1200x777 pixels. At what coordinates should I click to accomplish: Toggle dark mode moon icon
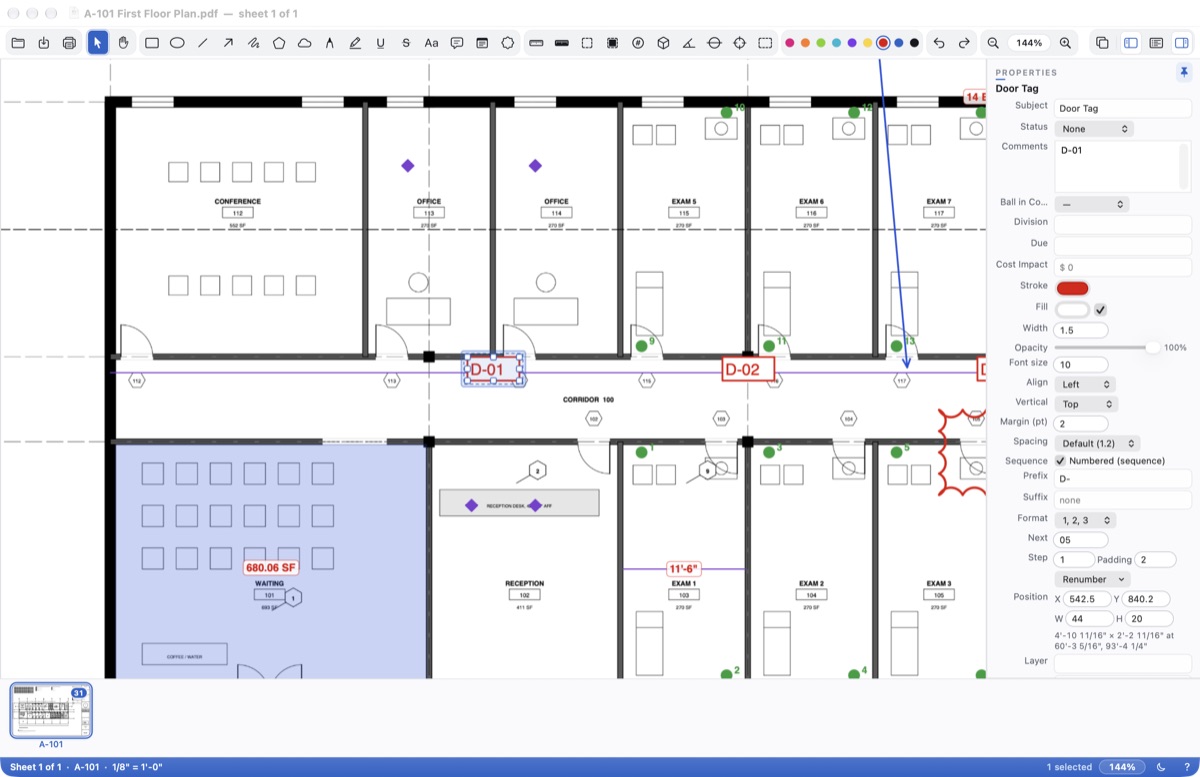point(1161,767)
